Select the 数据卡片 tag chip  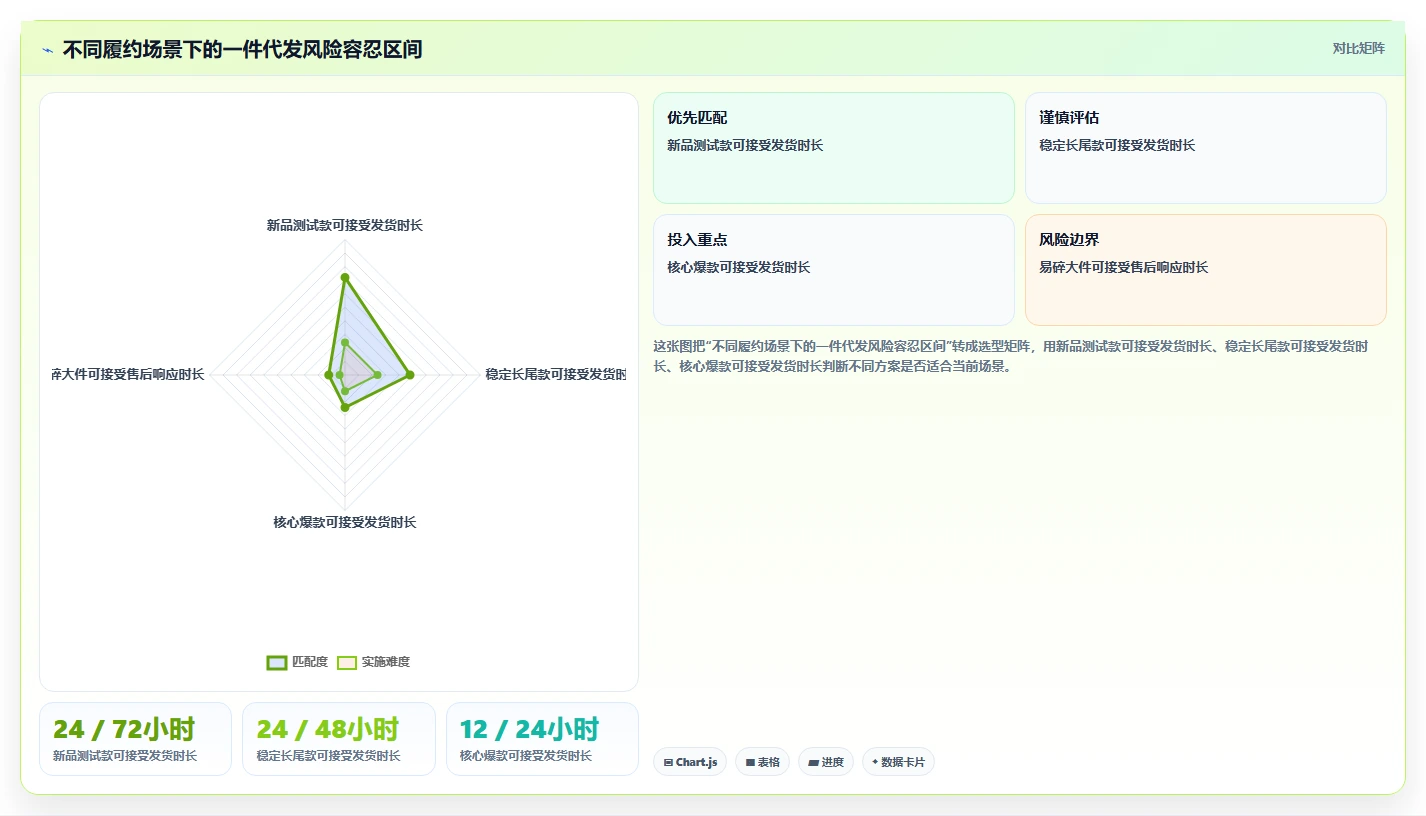click(898, 762)
